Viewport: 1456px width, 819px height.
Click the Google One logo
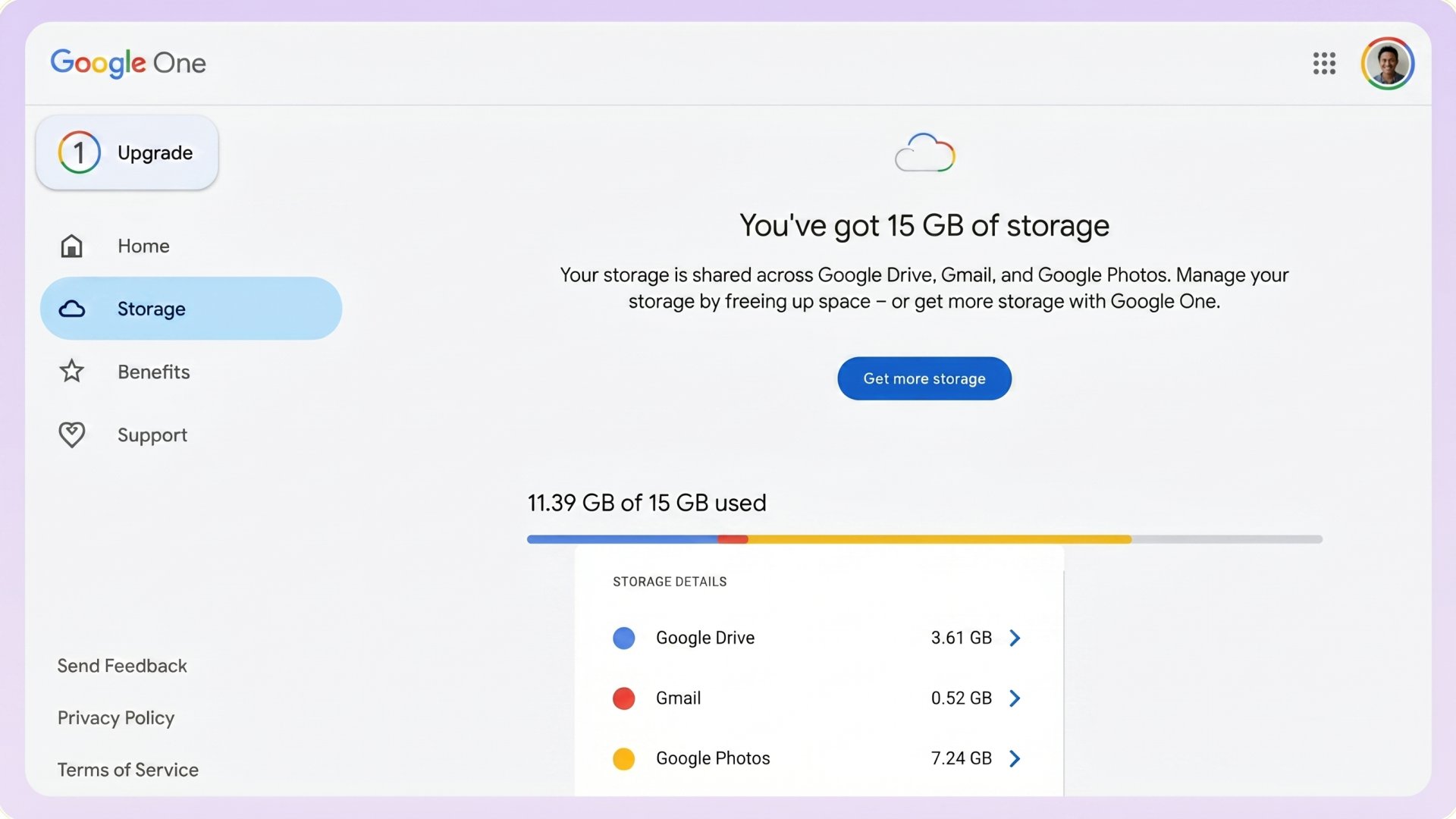pyautogui.click(x=128, y=63)
